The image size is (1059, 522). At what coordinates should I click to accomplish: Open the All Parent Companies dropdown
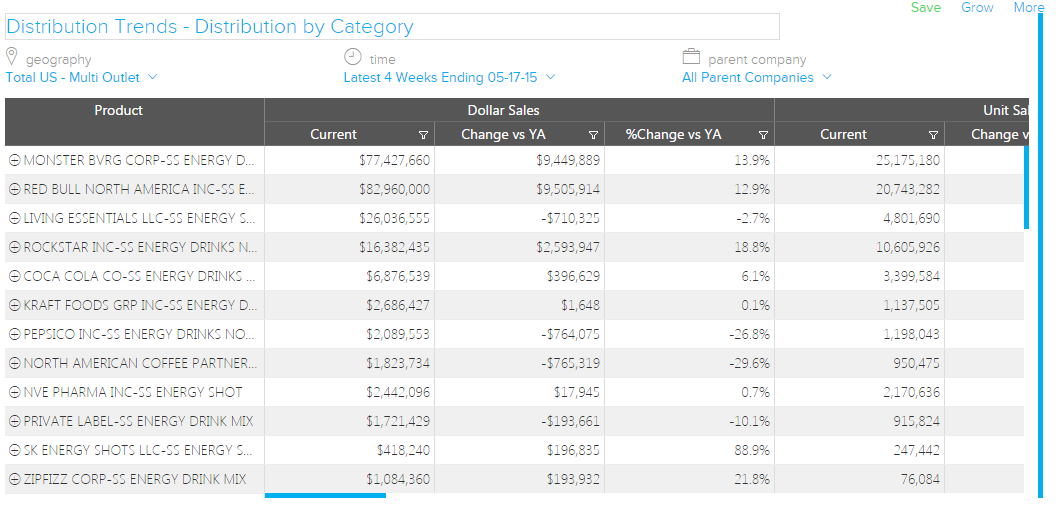coord(756,77)
